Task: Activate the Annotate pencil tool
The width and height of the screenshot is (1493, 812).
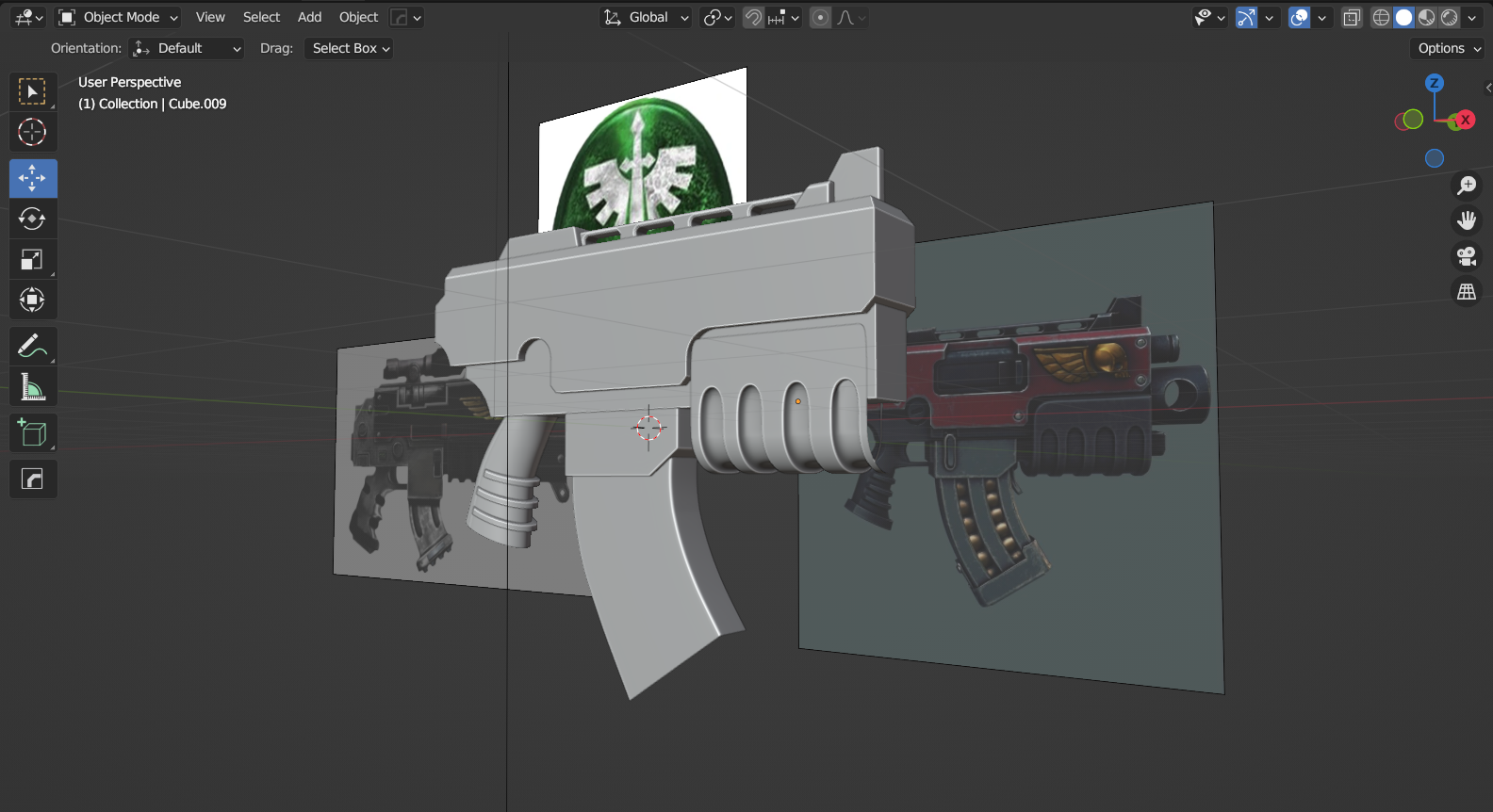Action: [x=32, y=346]
